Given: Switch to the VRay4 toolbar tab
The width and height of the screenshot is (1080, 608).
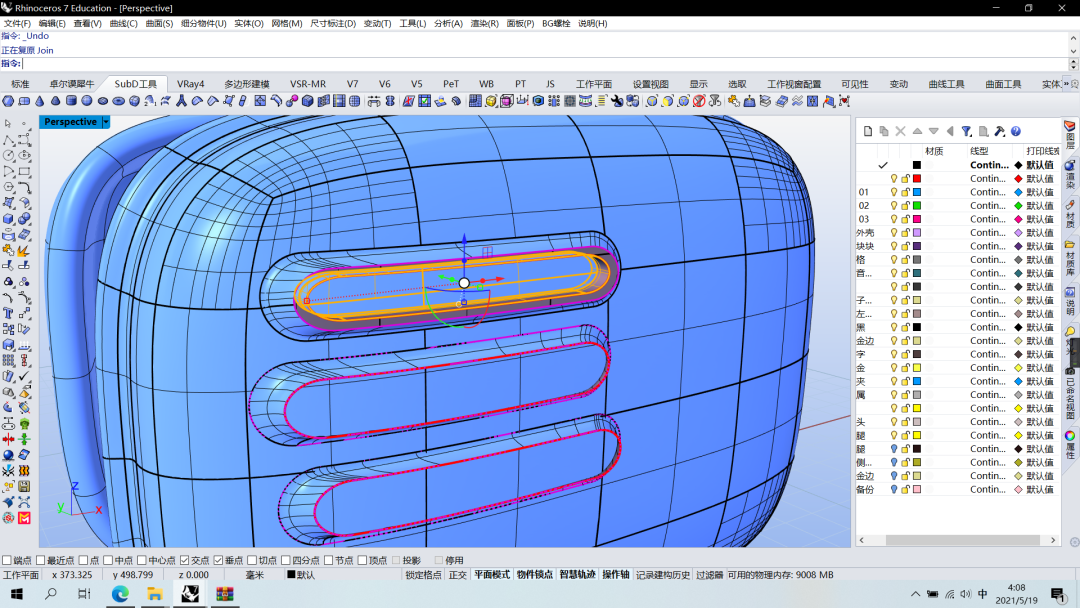Looking at the screenshot, I should [x=191, y=84].
